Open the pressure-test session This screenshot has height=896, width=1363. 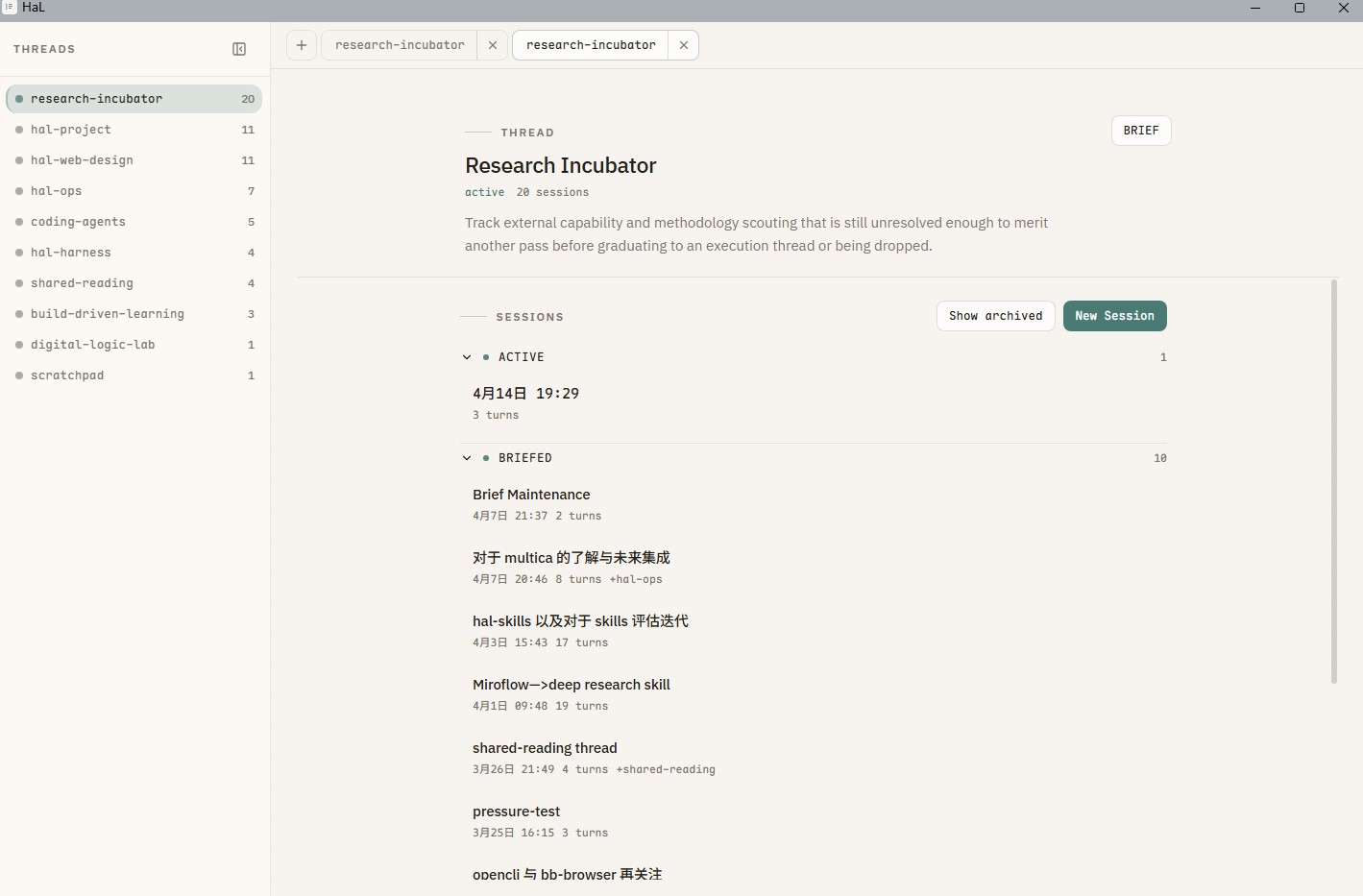(815, 821)
